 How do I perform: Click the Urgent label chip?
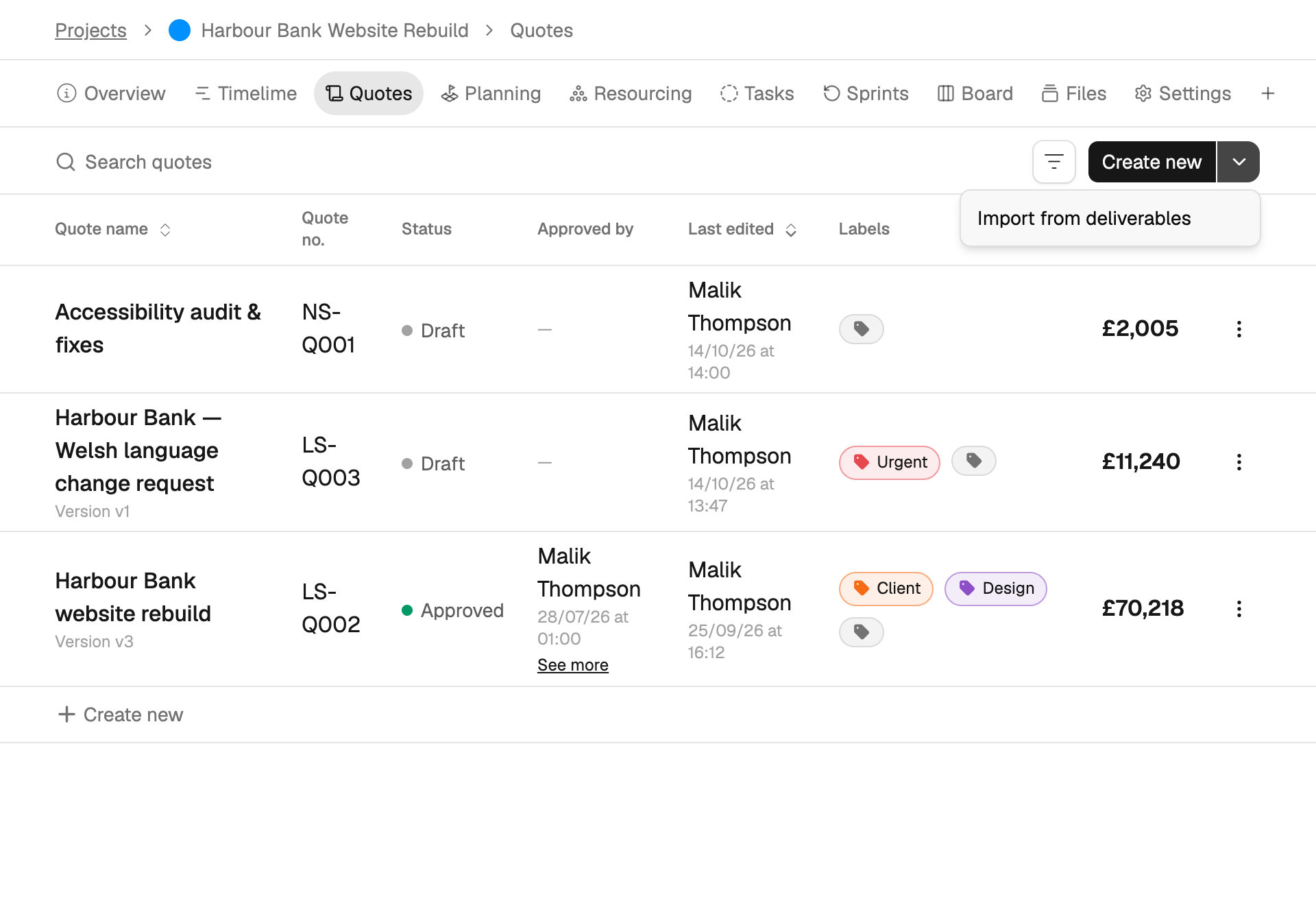pos(889,462)
